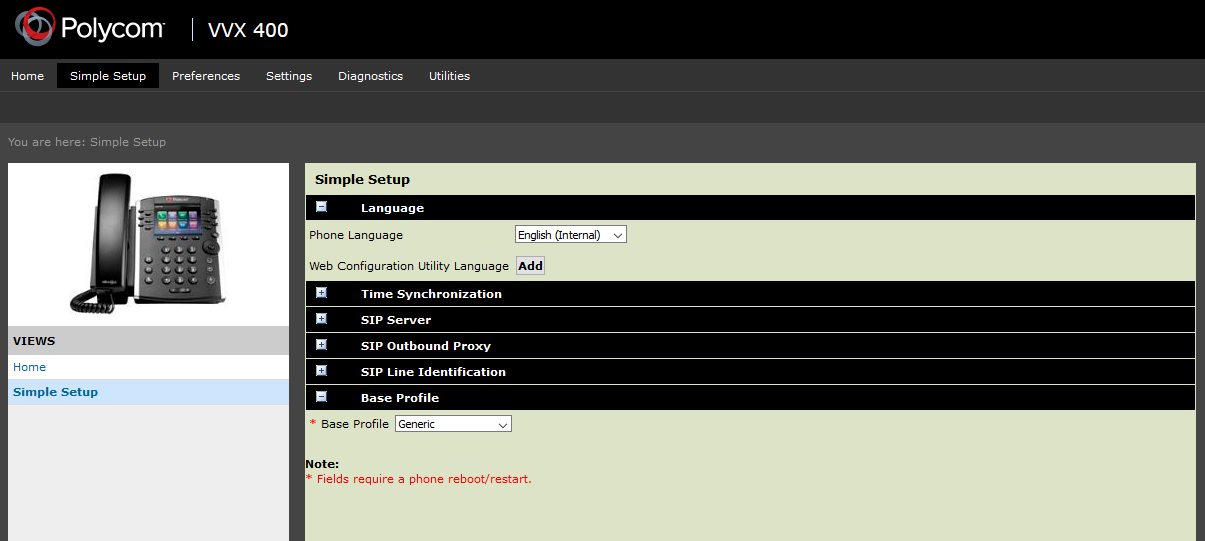Open the Settings menu
1205x541 pixels.
[289, 76]
